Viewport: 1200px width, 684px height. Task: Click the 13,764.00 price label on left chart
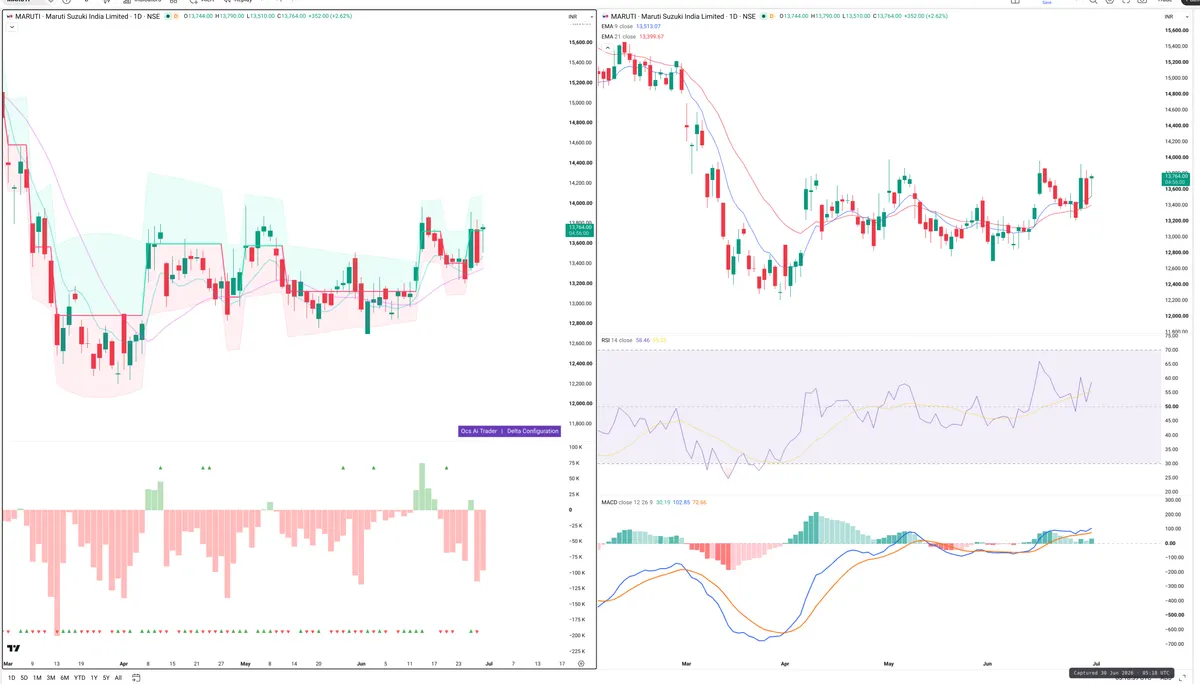(x=580, y=228)
